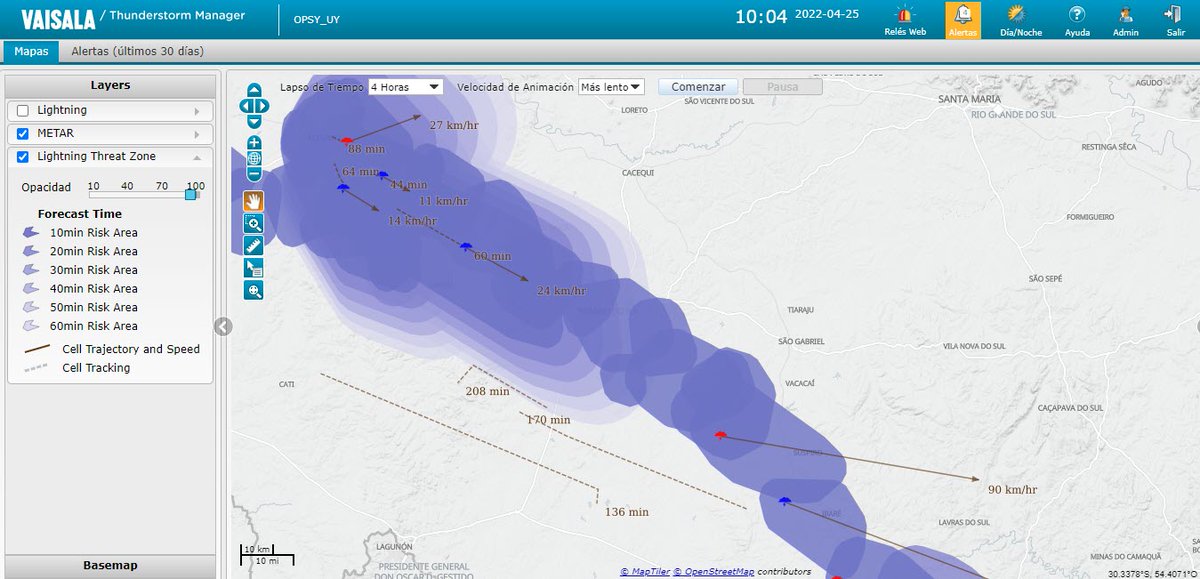Screen dimensions: 1200x579
Task: Click the 60min Risk Area legend swatch
Action: pos(30,326)
